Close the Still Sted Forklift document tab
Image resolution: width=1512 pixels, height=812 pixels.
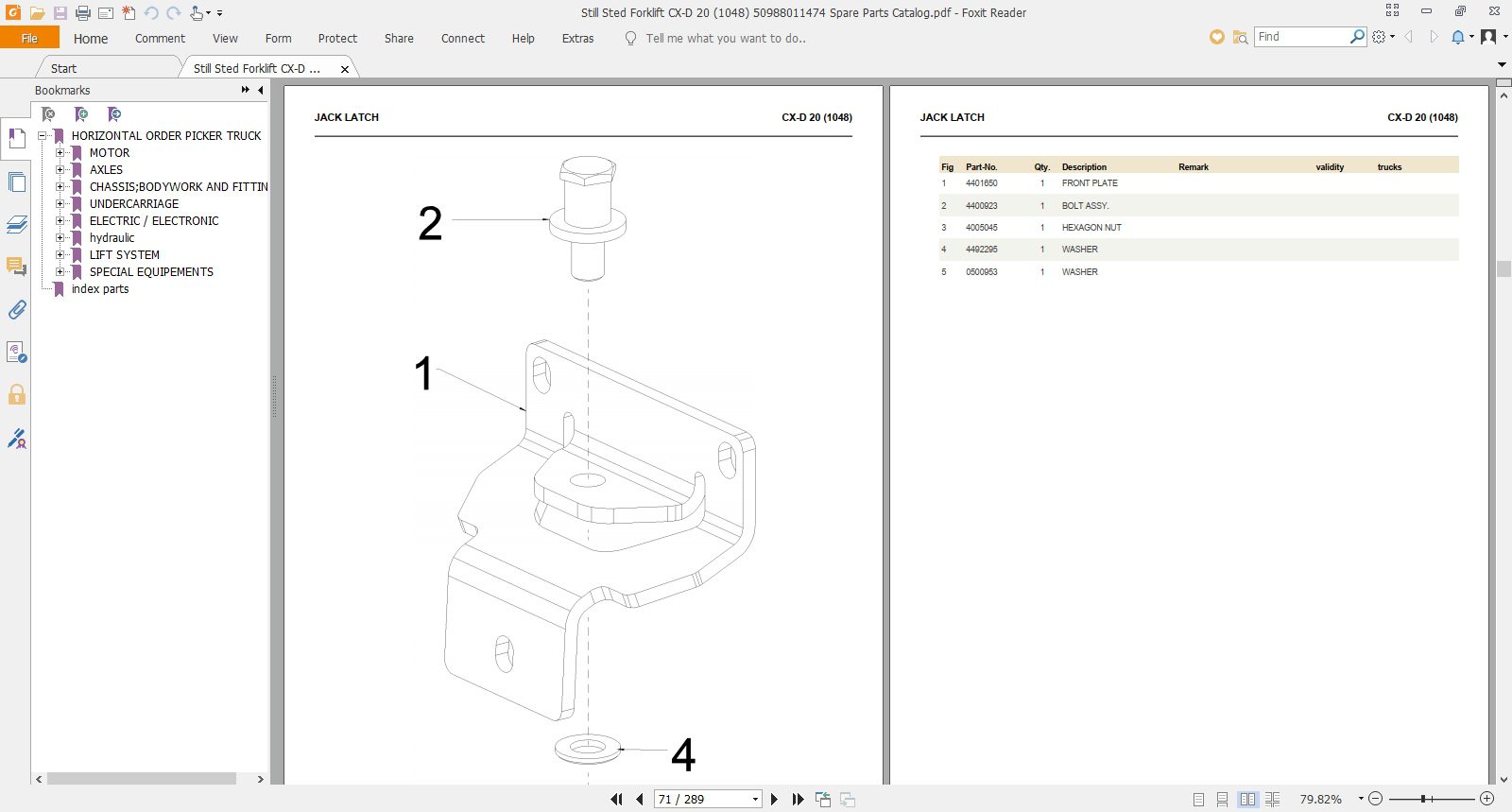(x=345, y=69)
